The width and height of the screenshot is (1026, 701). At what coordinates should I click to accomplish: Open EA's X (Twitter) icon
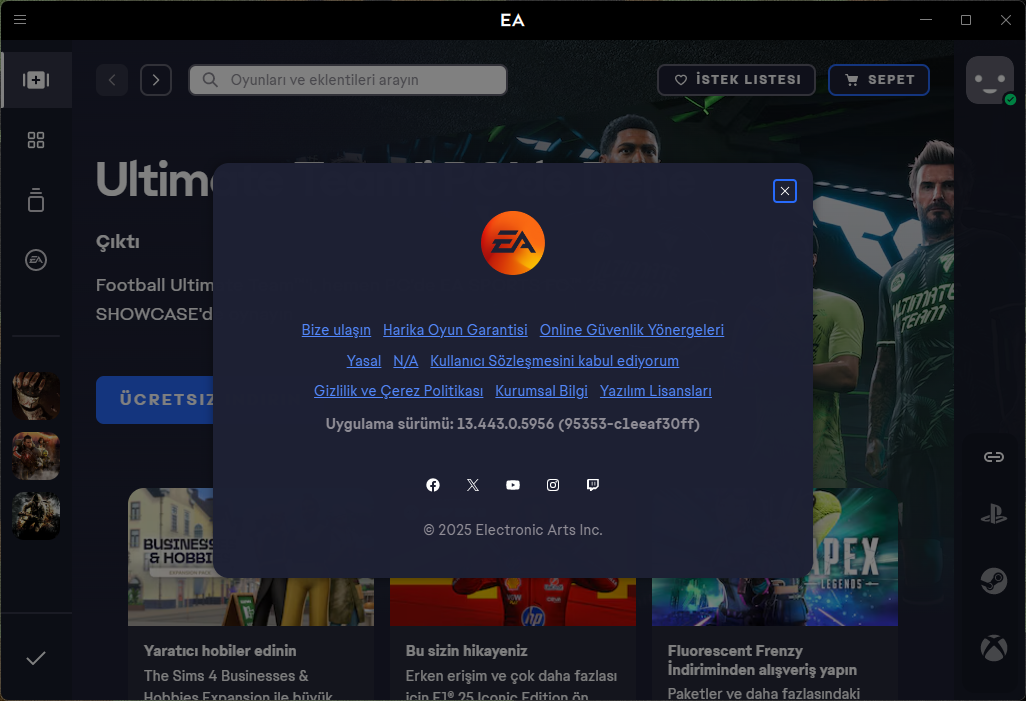click(473, 485)
